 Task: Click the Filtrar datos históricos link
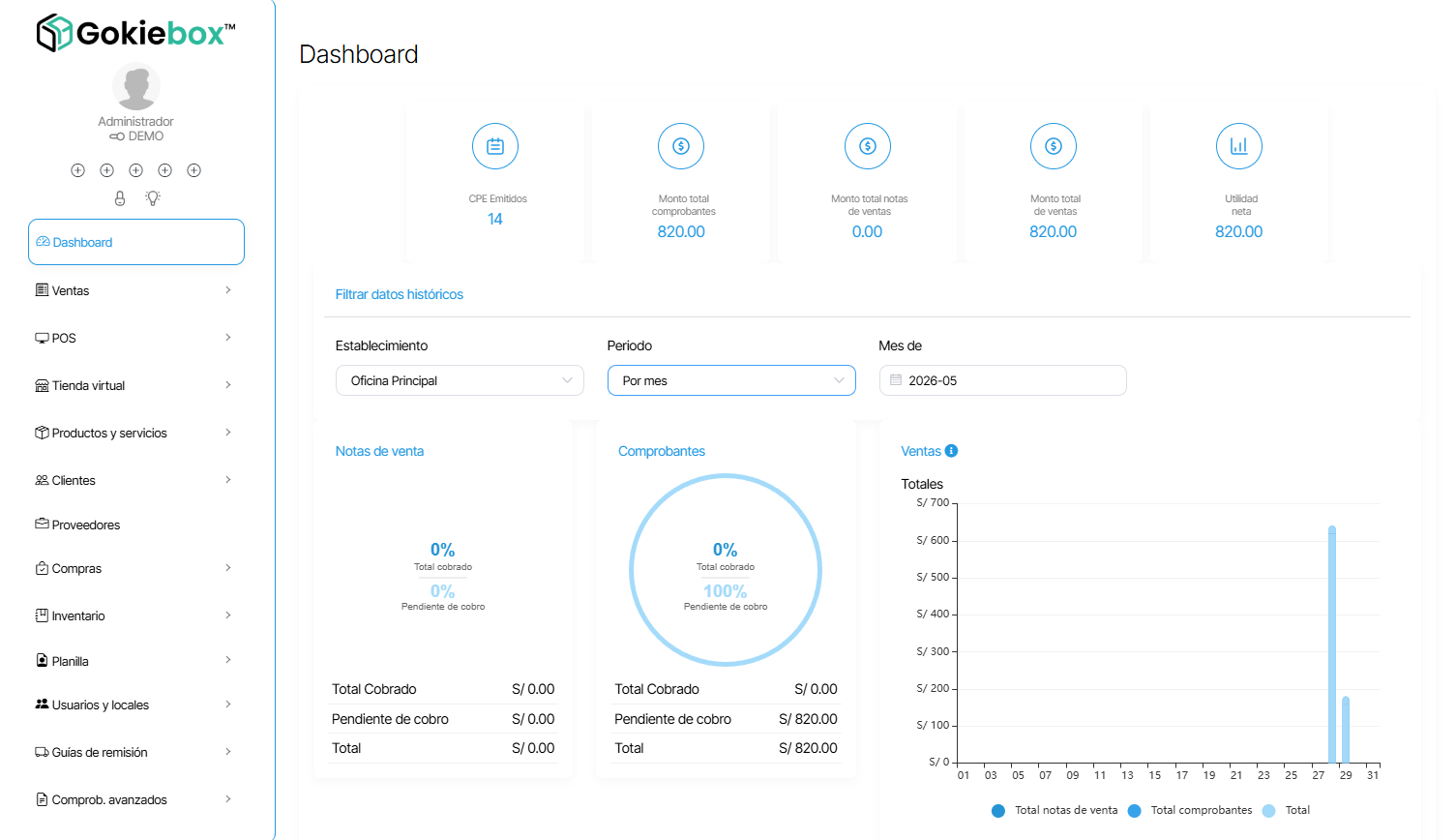[399, 294]
